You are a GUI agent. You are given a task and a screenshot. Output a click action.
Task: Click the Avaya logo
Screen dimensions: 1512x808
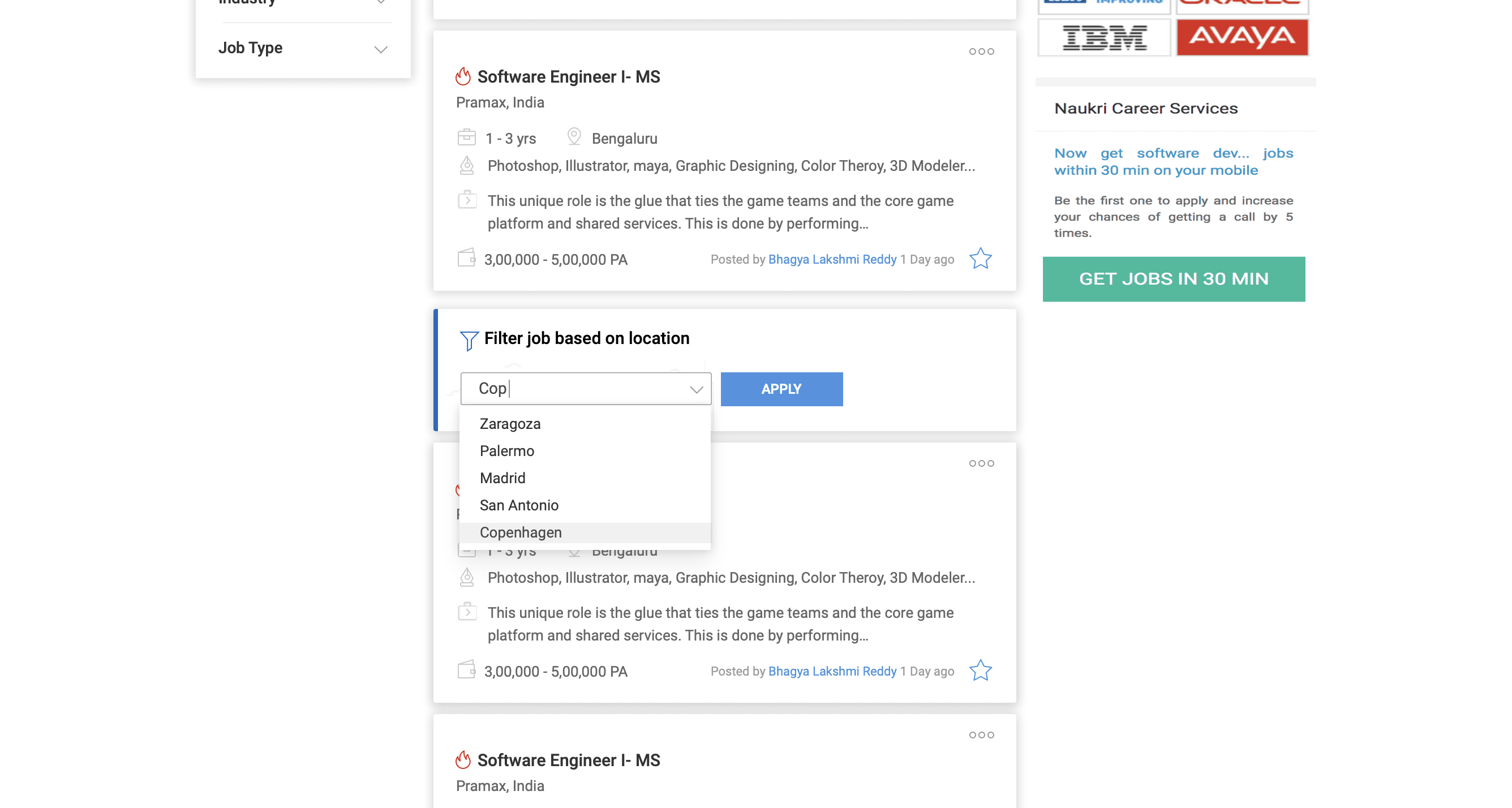[1242, 37]
